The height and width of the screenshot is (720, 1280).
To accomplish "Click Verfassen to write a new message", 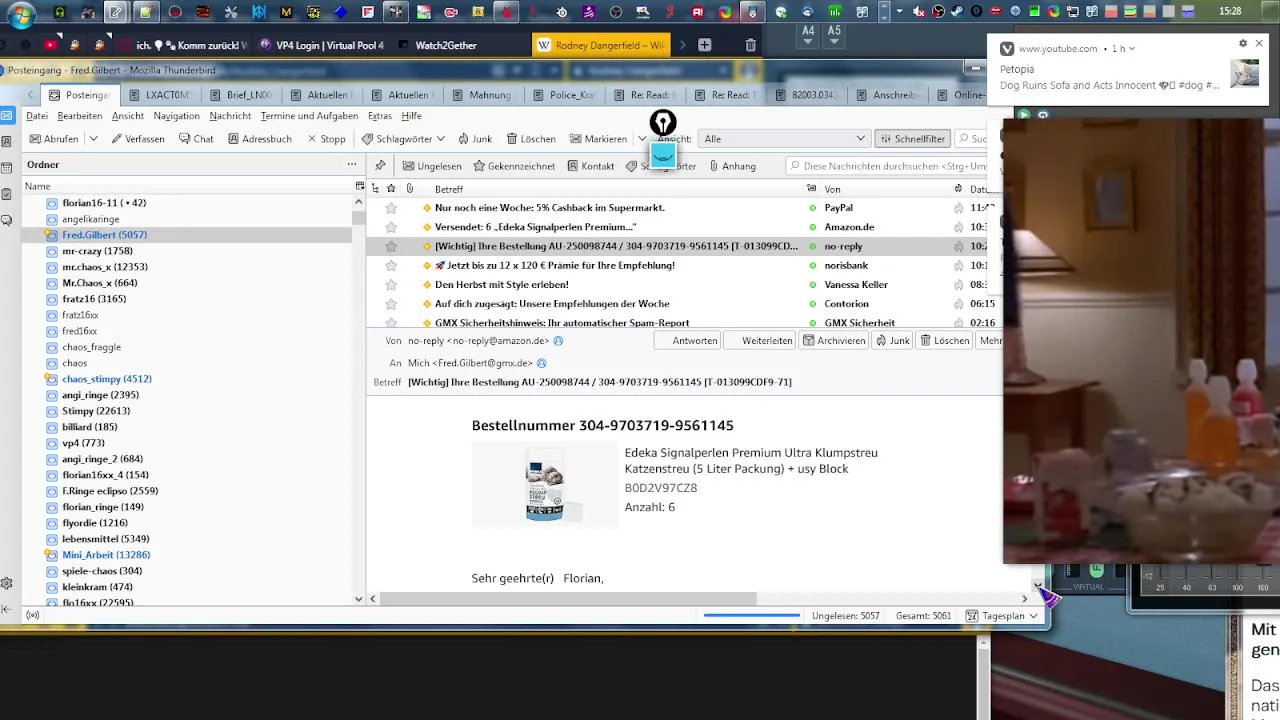I will pyautogui.click(x=138, y=139).
